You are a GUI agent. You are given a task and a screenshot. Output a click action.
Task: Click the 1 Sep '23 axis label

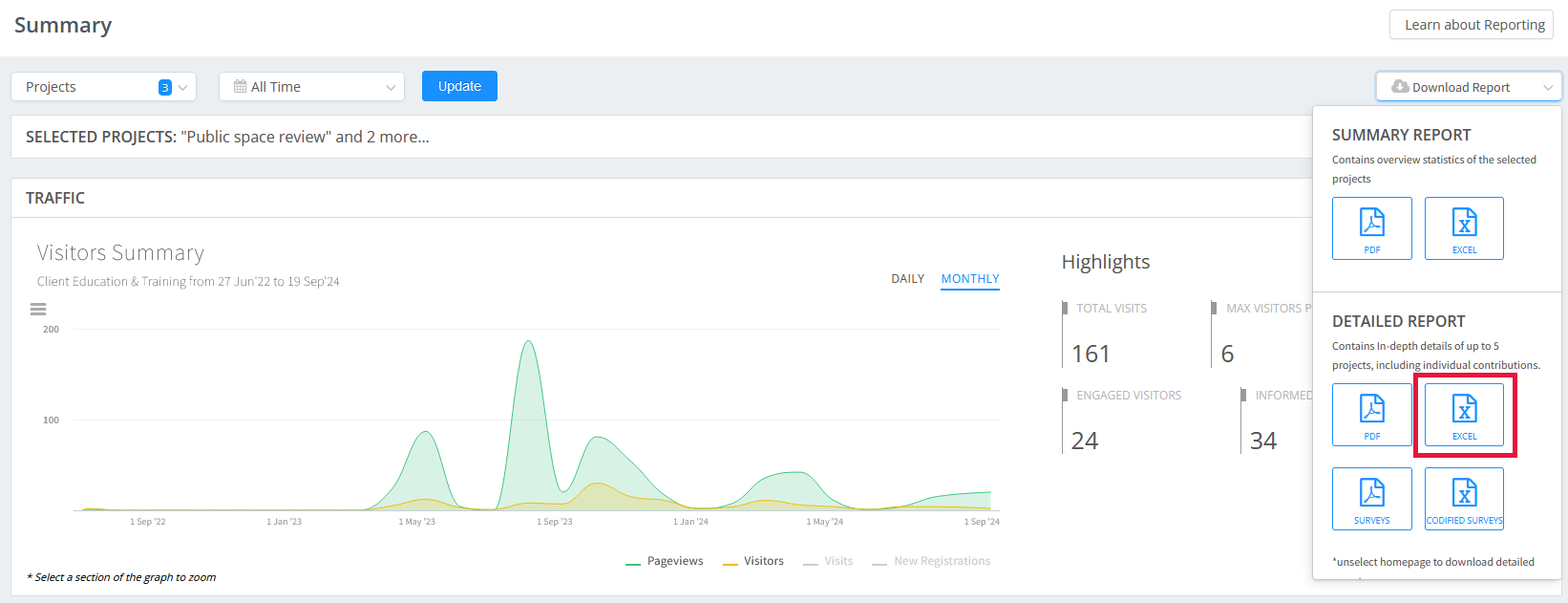(x=555, y=522)
